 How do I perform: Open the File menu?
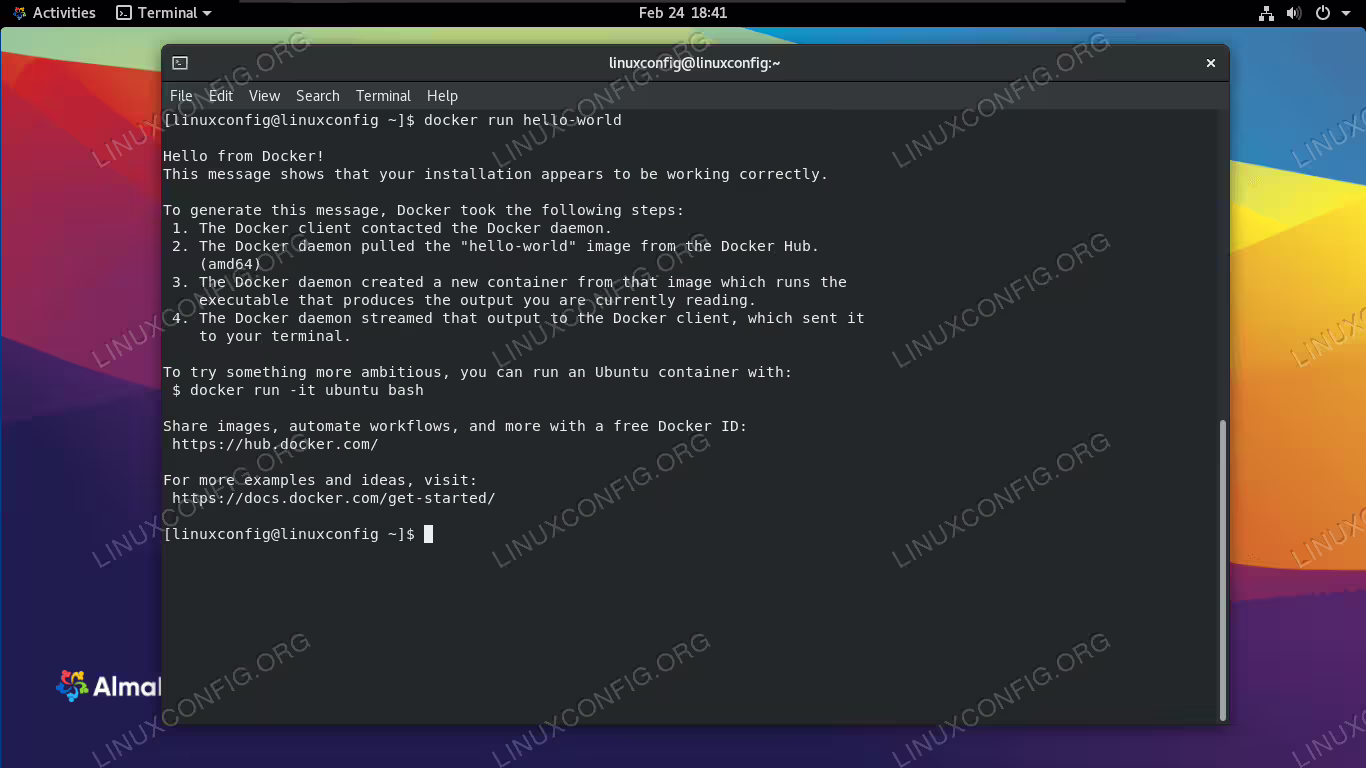pyautogui.click(x=181, y=96)
